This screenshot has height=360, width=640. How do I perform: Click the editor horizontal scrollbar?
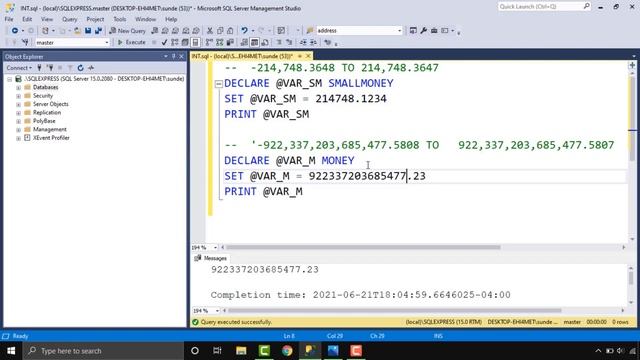(363, 247)
